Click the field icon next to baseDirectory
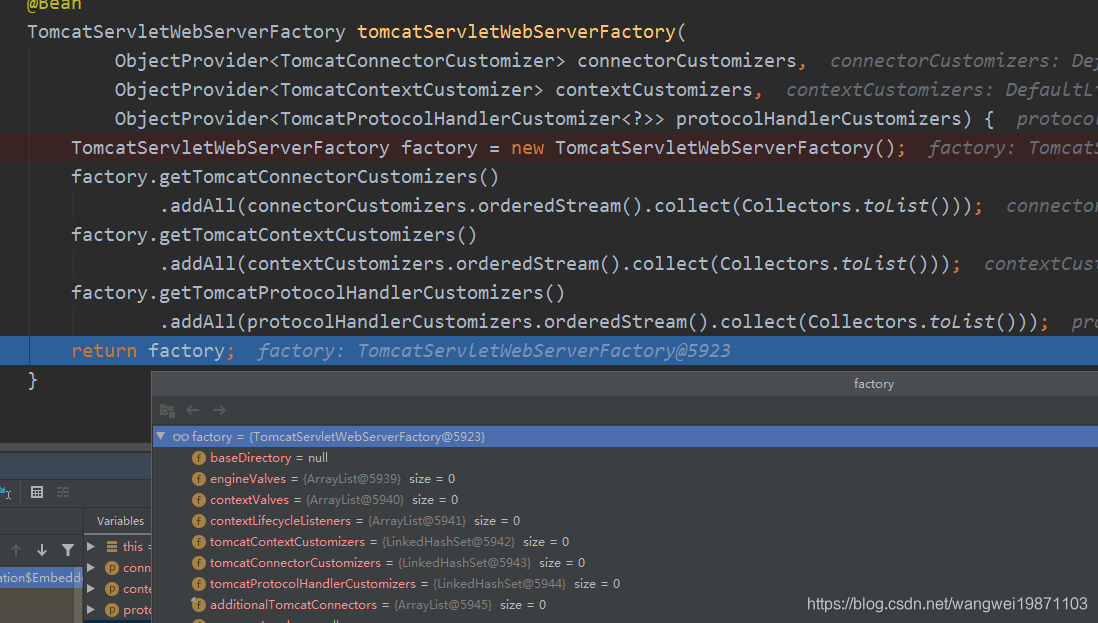The height and width of the screenshot is (623, 1098). pyautogui.click(x=199, y=458)
